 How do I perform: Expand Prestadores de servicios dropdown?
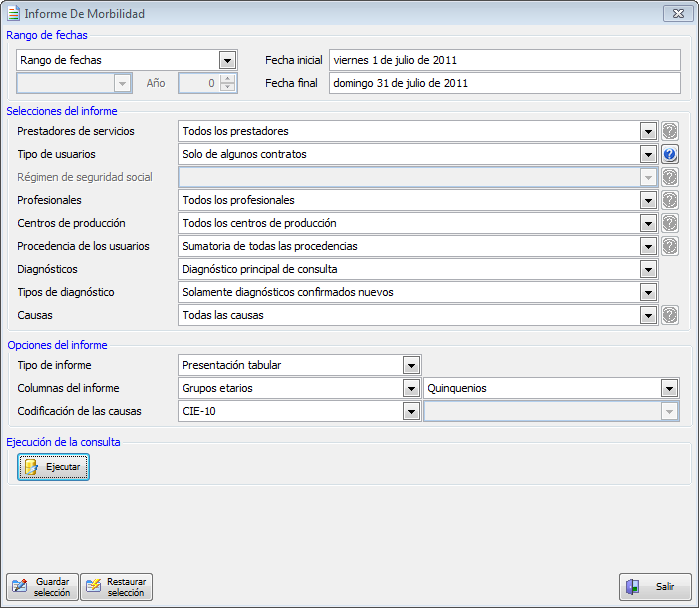click(648, 131)
